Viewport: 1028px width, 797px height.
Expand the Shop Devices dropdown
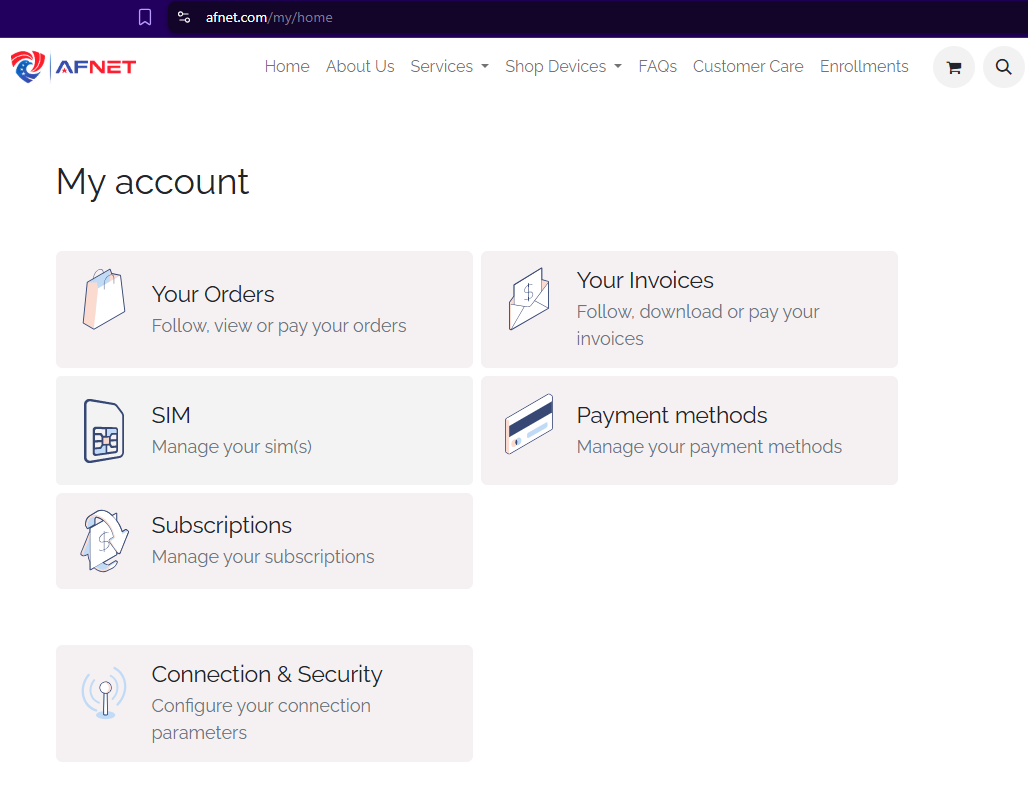coord(563,67)
